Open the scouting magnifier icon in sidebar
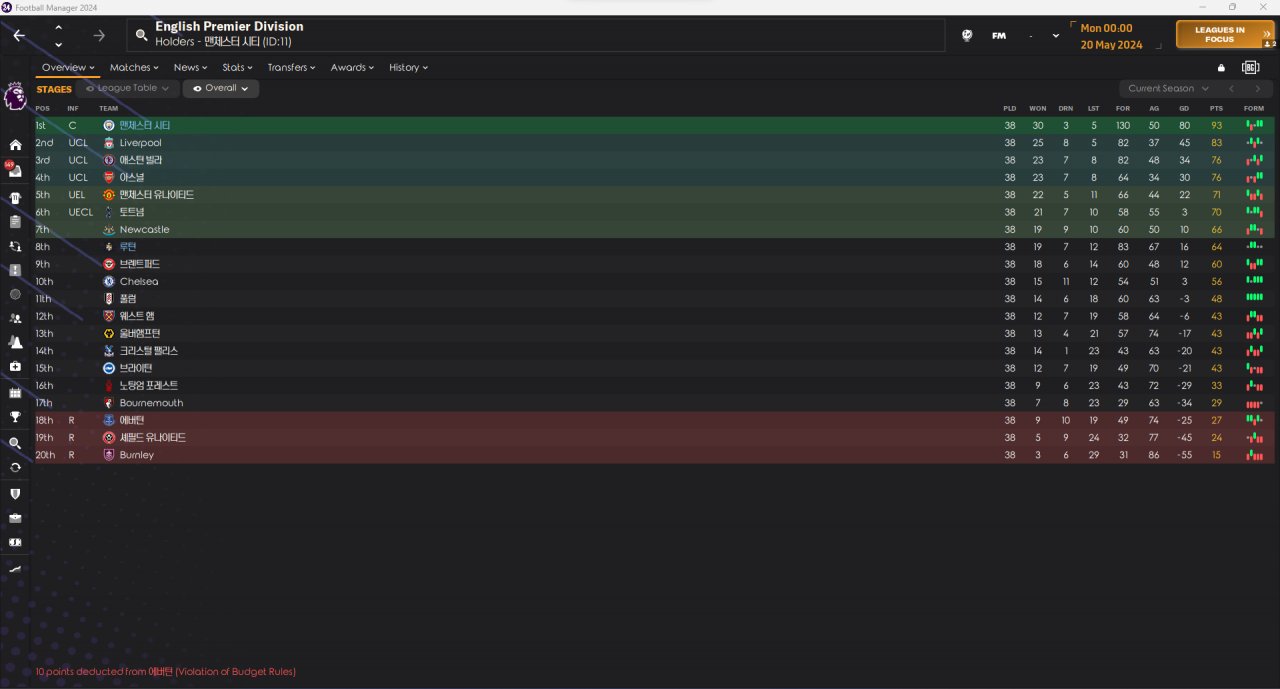 tap(15, 442)
